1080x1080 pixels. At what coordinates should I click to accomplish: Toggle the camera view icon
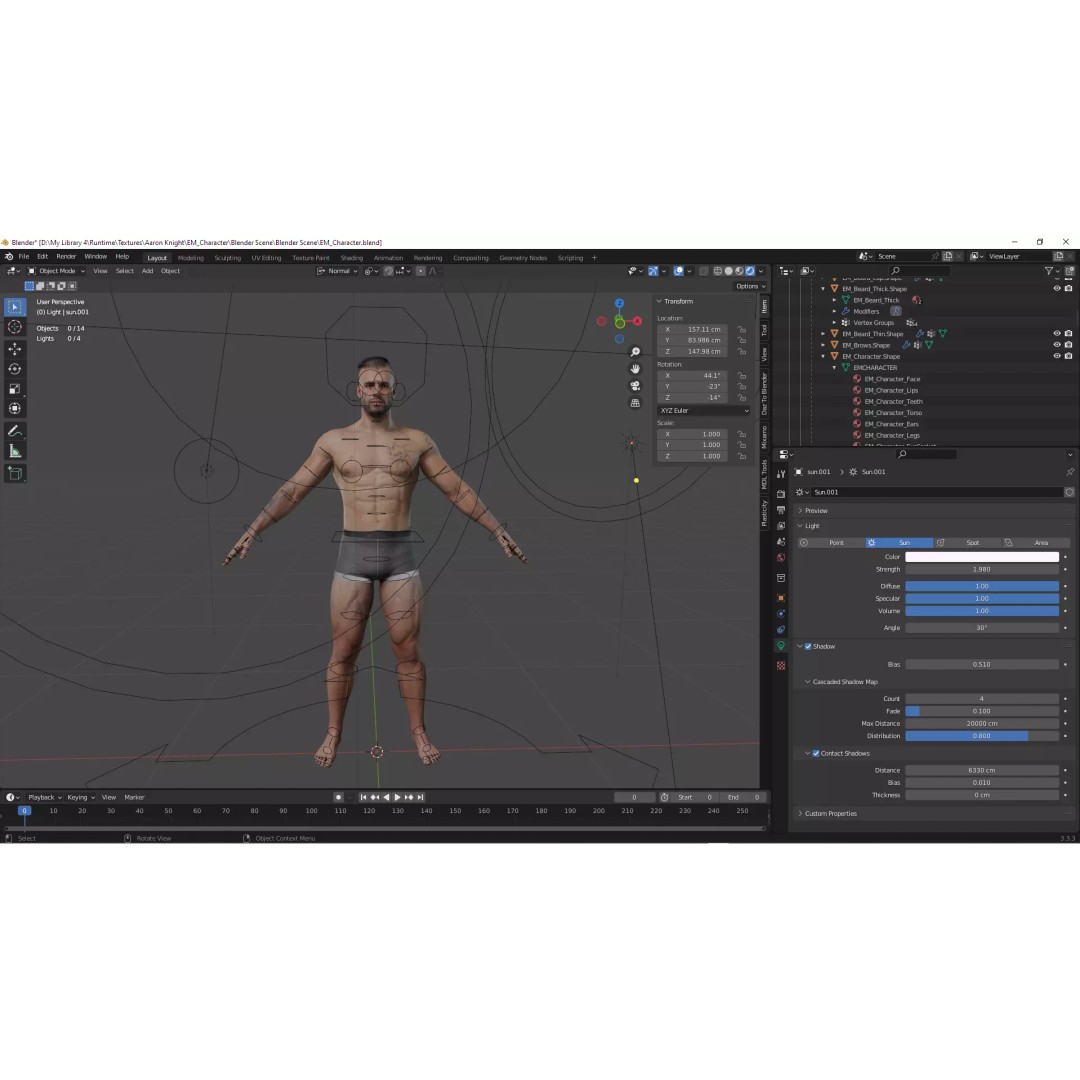point(635,386)
